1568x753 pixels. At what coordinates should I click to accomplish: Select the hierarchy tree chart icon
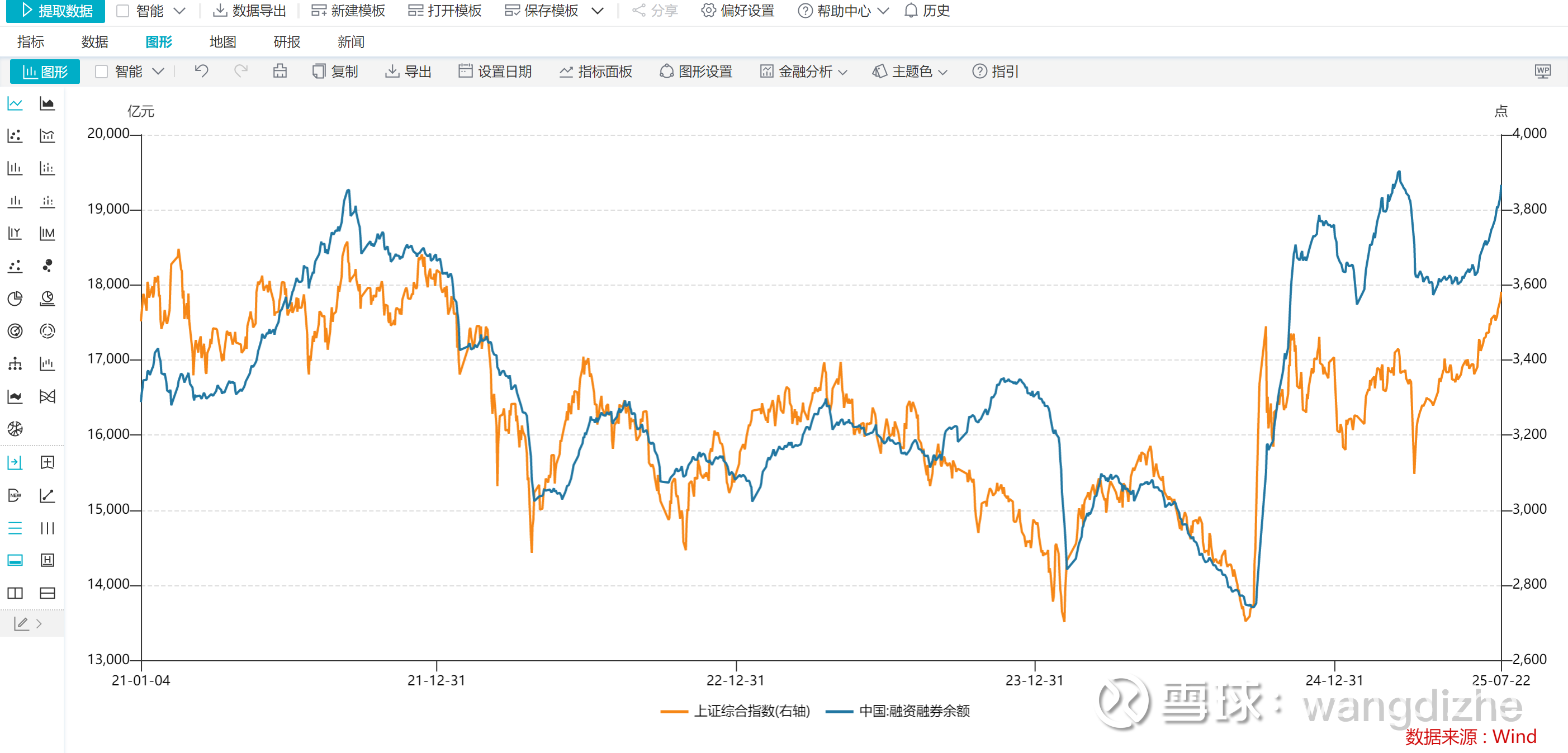15,364
